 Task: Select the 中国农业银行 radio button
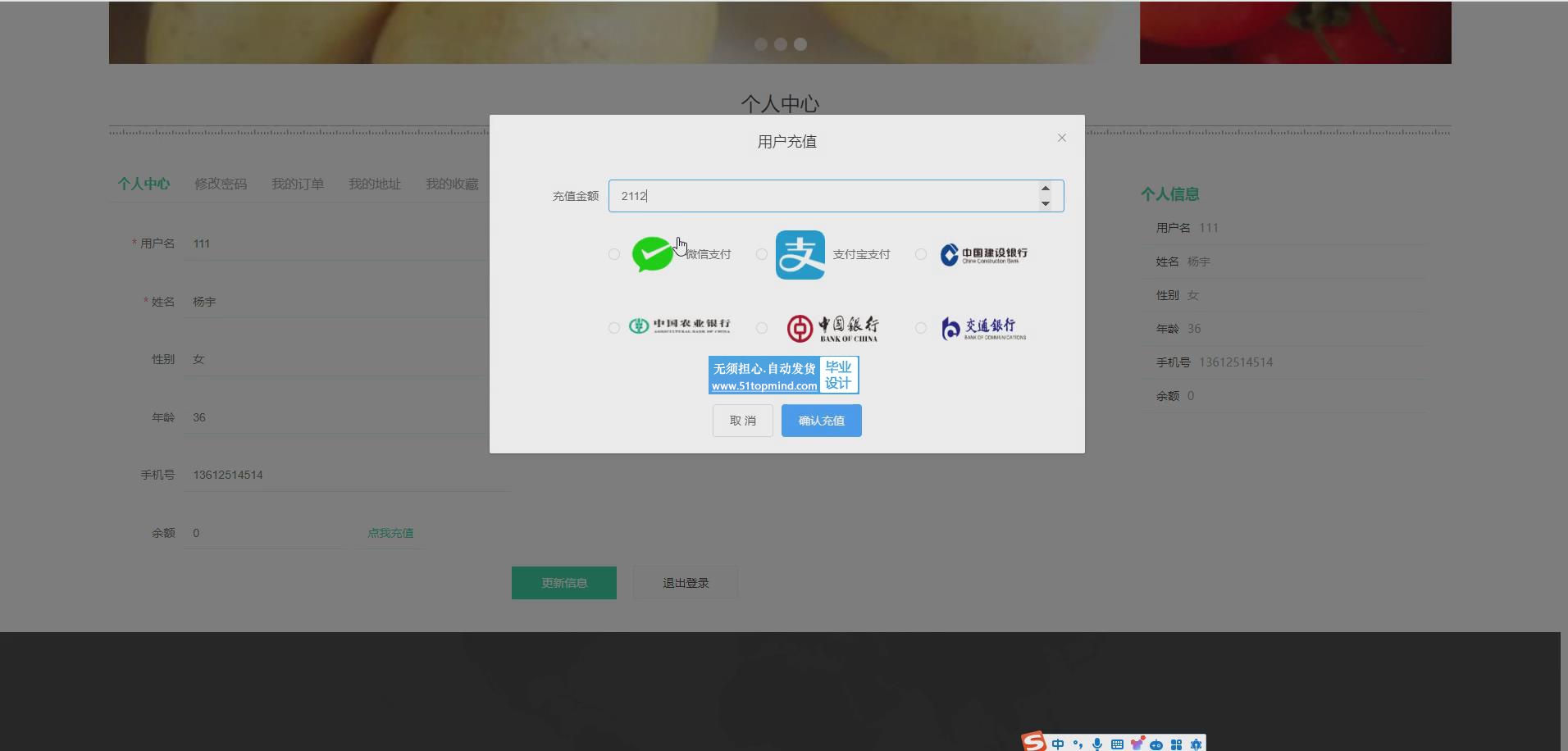click(614, 328)
